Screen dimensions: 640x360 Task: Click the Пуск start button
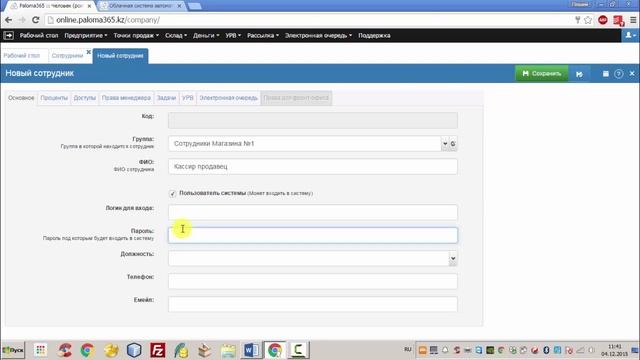[x=13, y=350]
